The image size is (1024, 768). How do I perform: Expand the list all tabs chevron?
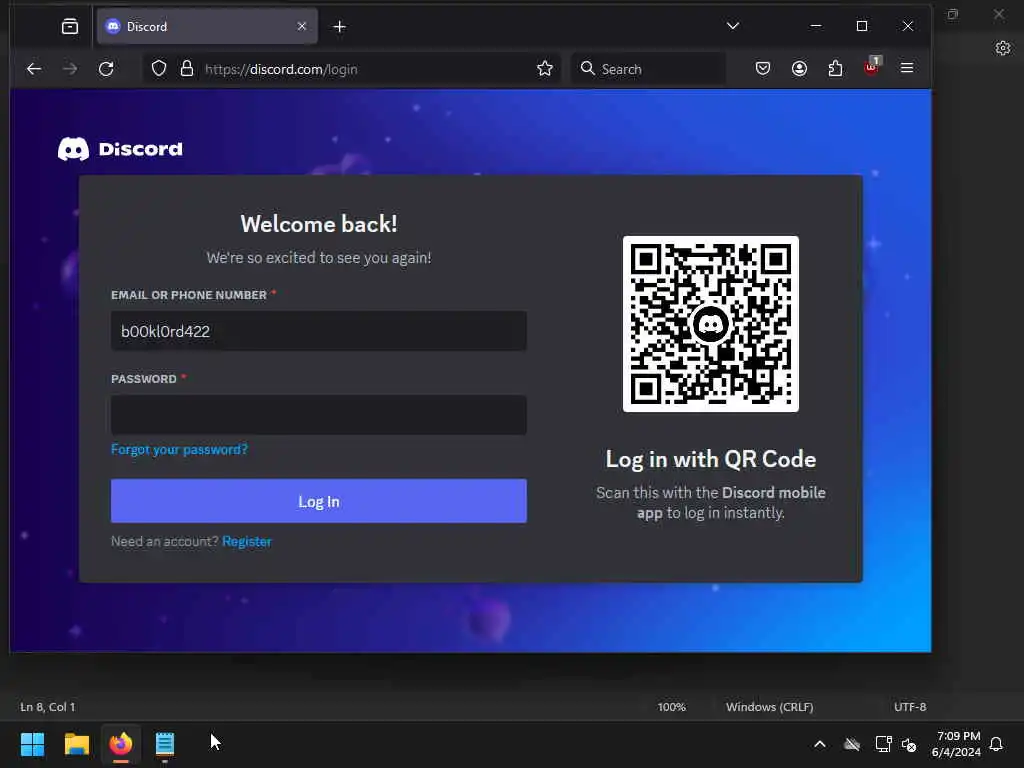point(733,26)
